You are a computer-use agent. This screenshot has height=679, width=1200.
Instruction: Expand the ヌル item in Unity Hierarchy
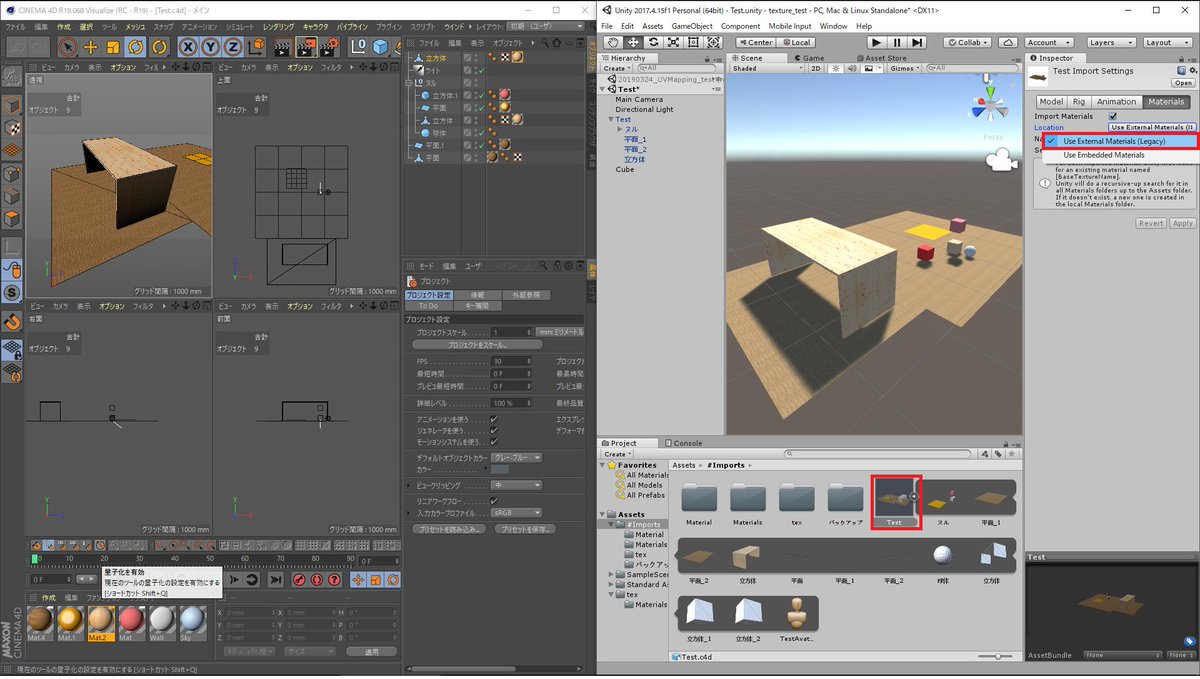tap(621, 129)
